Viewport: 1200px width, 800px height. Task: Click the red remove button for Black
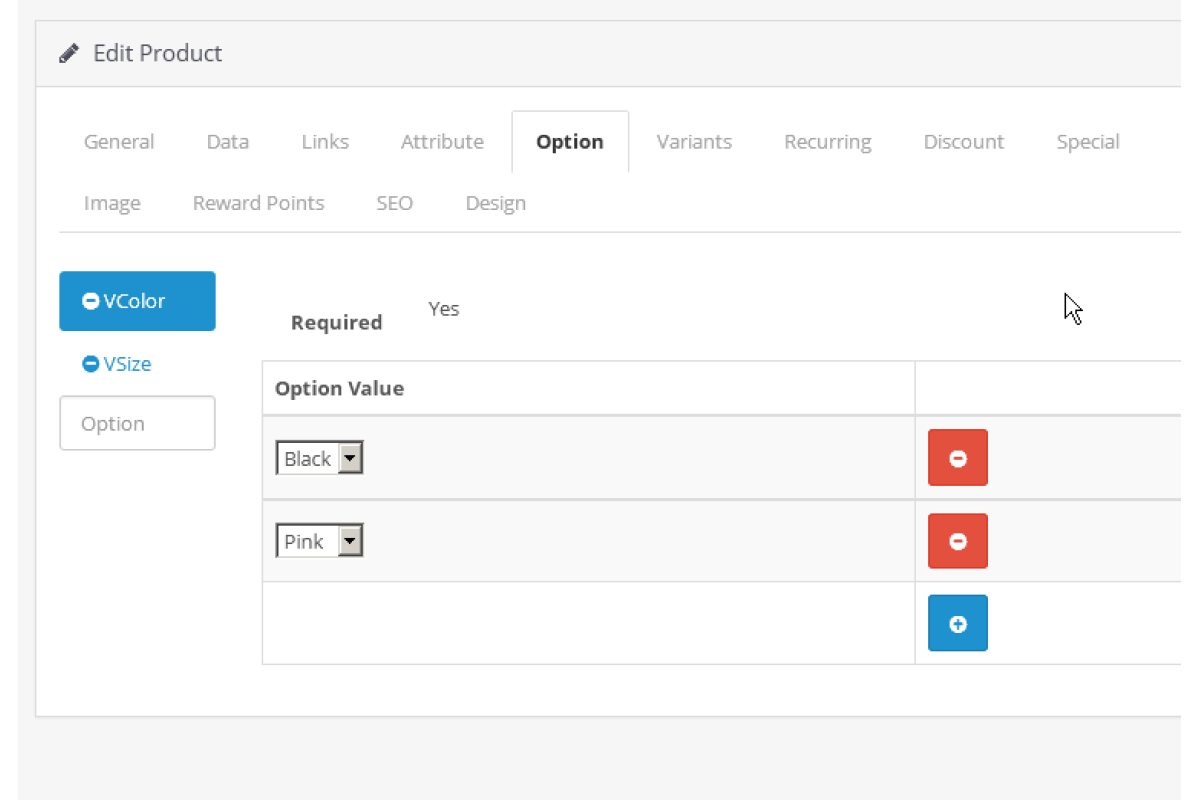coord(957,458)
